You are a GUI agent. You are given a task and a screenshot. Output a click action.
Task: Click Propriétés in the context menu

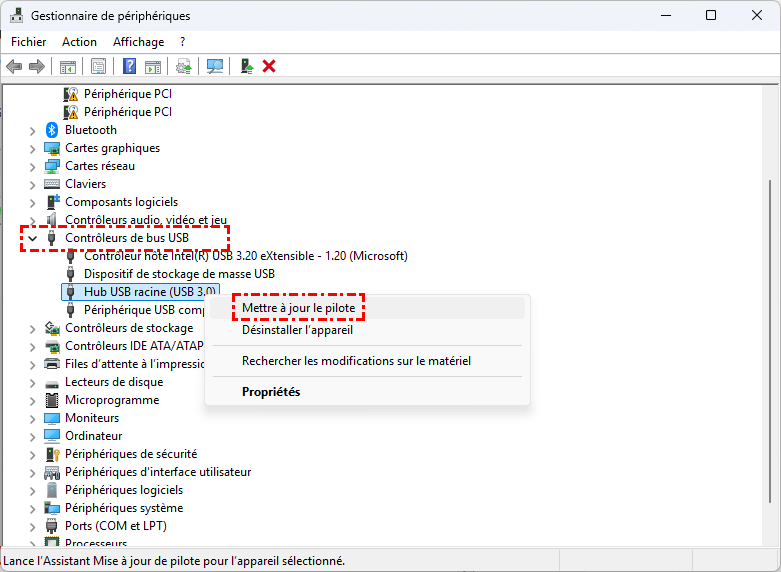tap(271, 392)
